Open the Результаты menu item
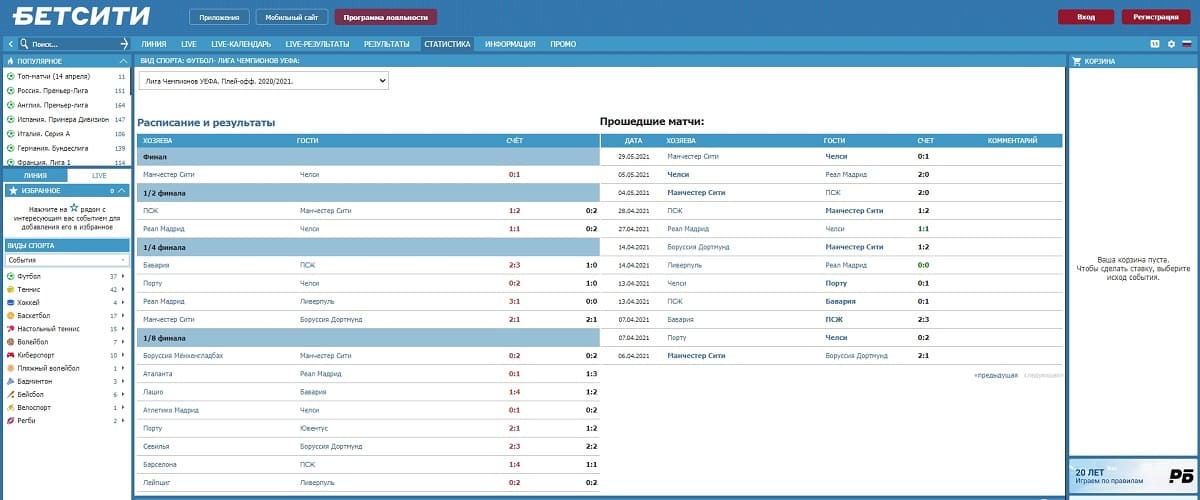The height and width of the screenshot is (500, 1200). pos(386,44)
